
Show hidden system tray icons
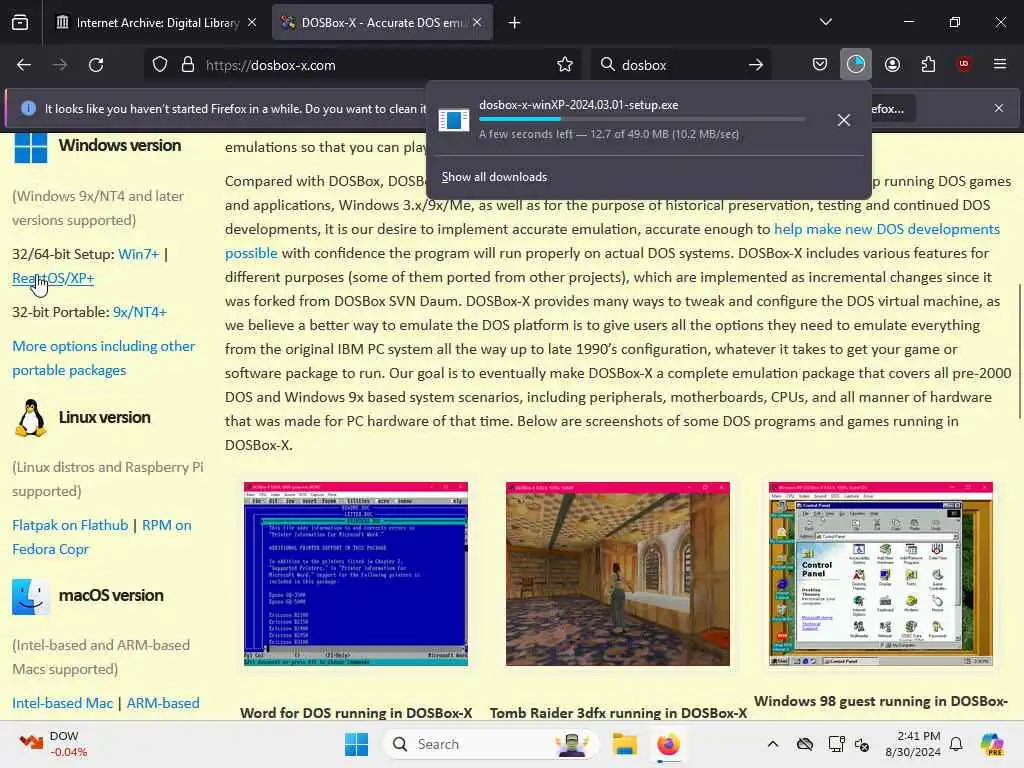[773, 744]
